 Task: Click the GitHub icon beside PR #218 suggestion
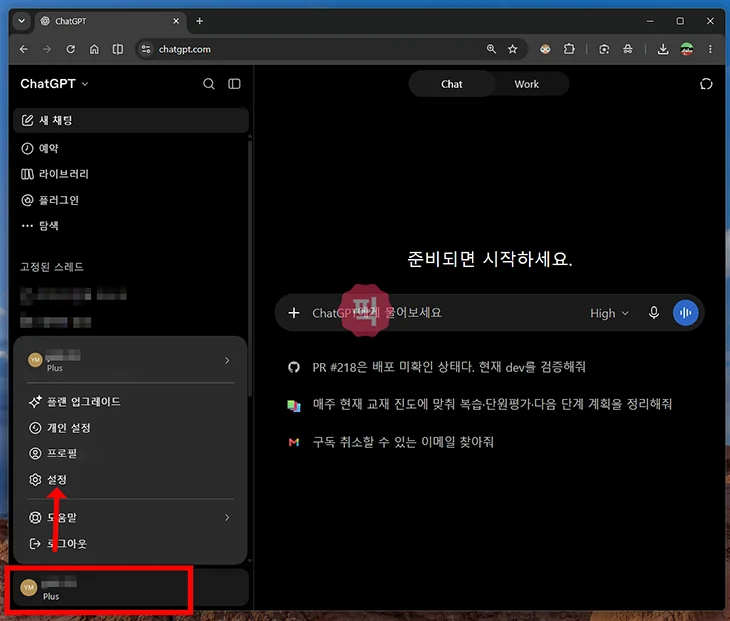294,367
